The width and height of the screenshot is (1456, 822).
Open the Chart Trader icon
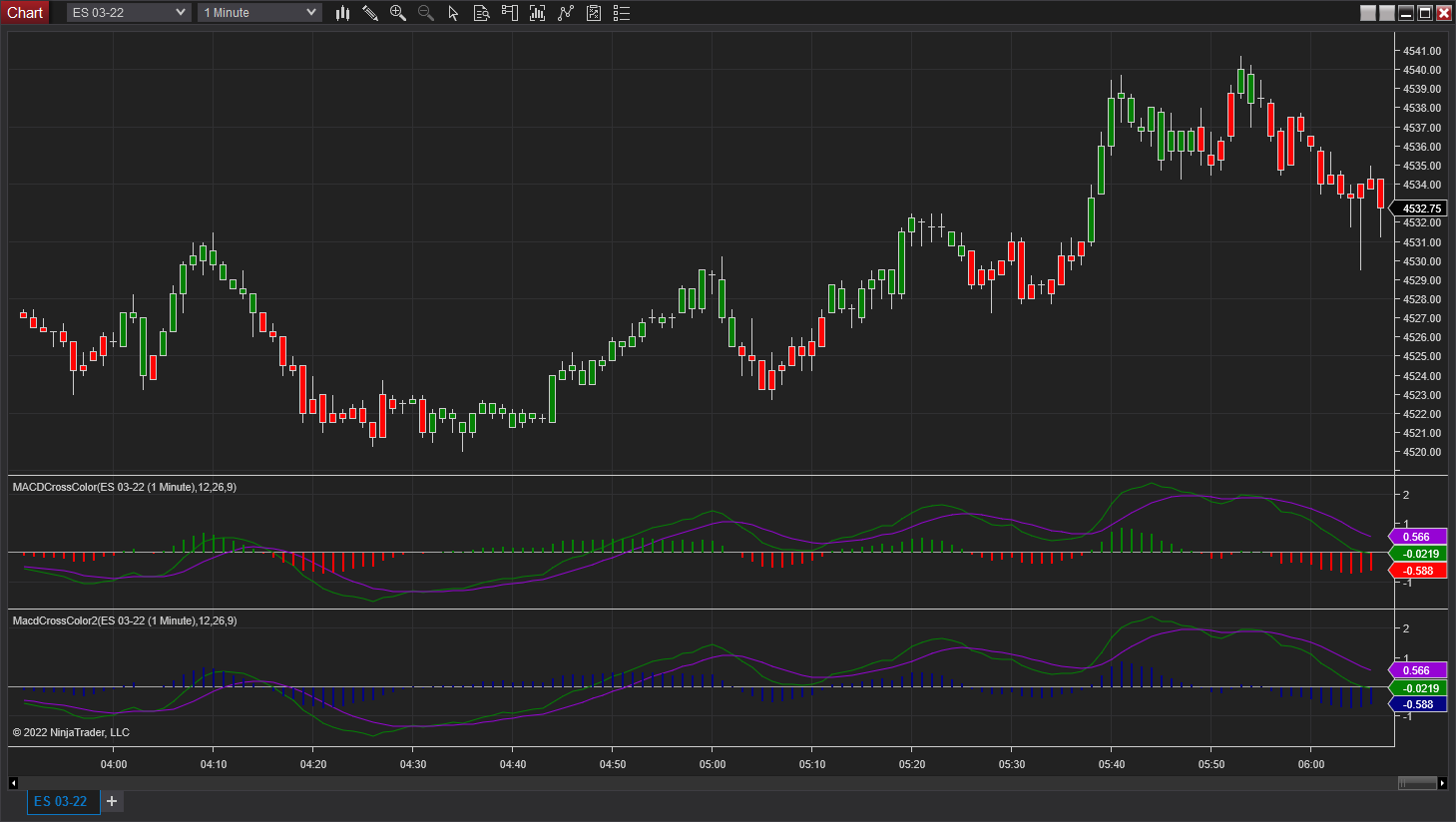coord(510,13)
